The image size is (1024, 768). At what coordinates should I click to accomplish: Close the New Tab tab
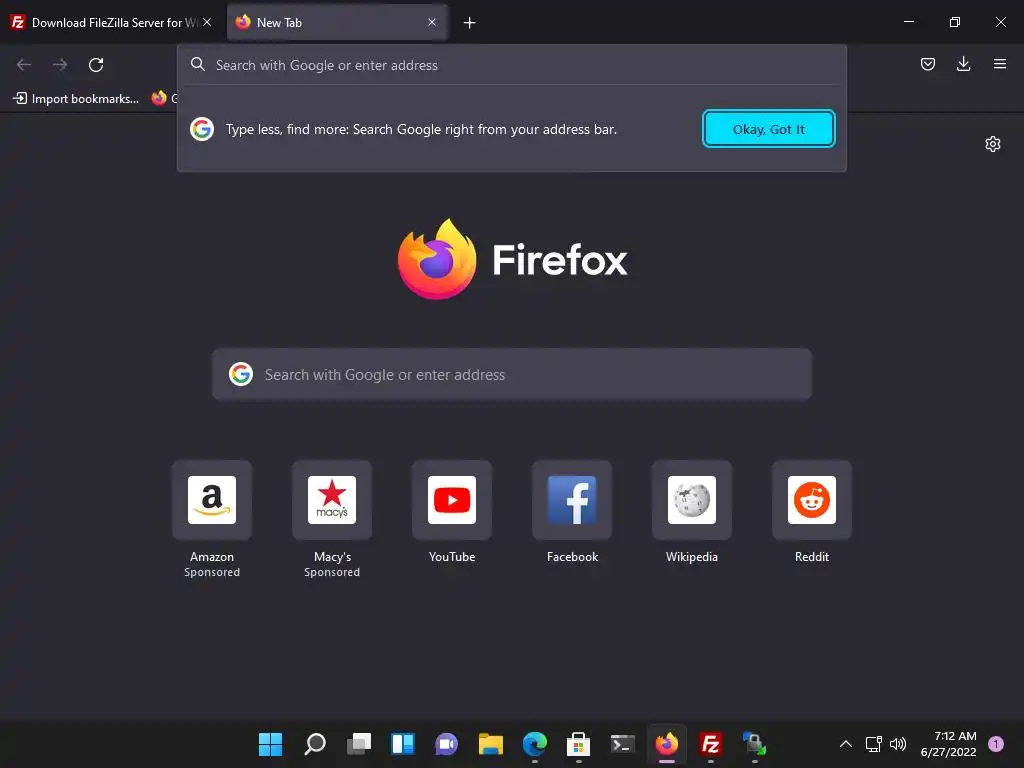(x=432, y=22)
